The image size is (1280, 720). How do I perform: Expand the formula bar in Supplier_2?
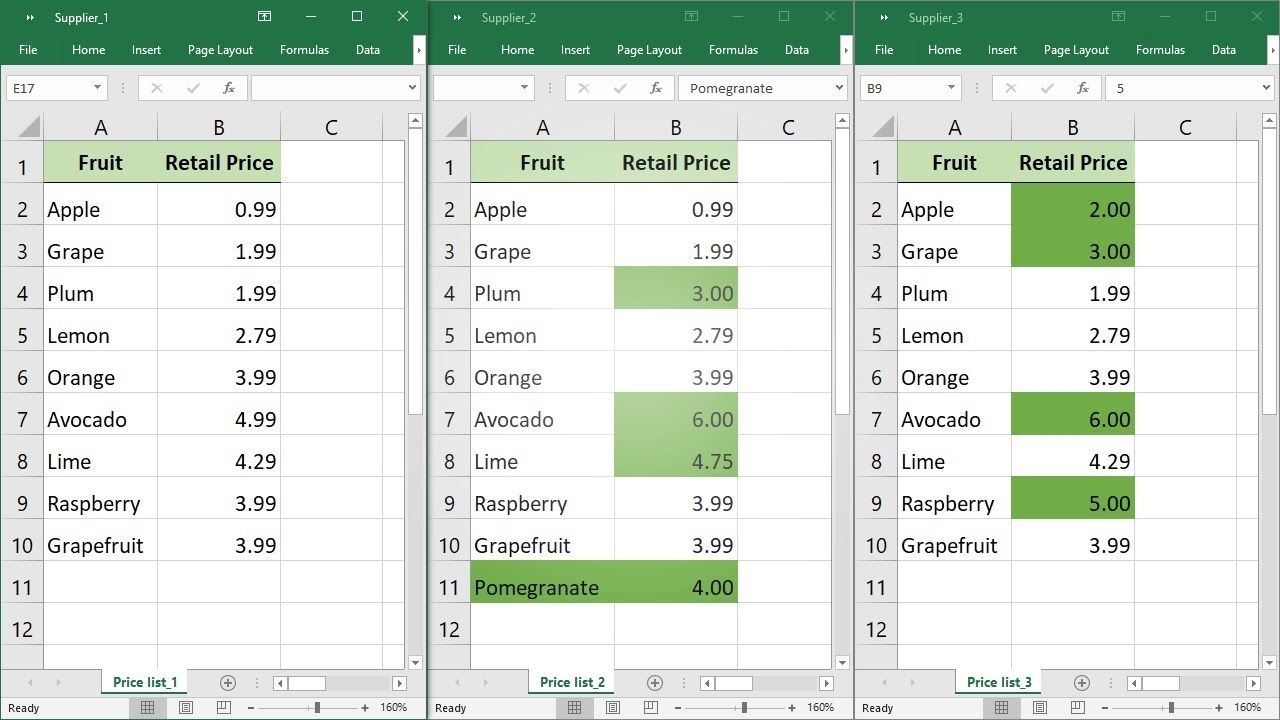839,88
